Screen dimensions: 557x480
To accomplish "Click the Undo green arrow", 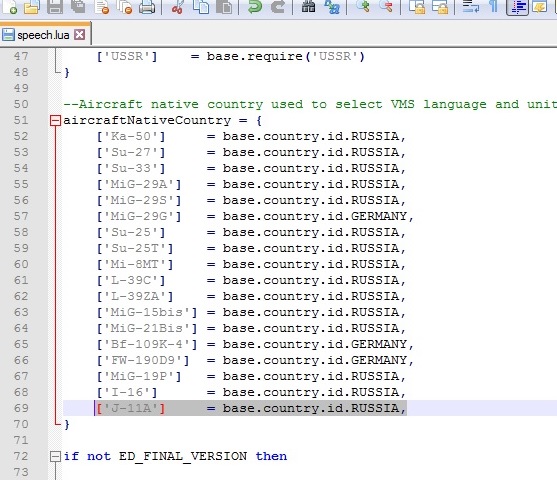I will pos(254,6).
